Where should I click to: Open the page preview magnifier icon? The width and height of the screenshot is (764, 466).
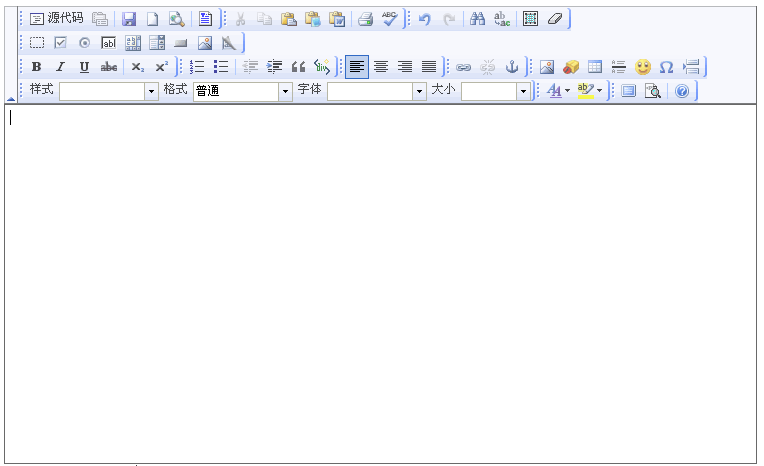(x=176, y=19)
